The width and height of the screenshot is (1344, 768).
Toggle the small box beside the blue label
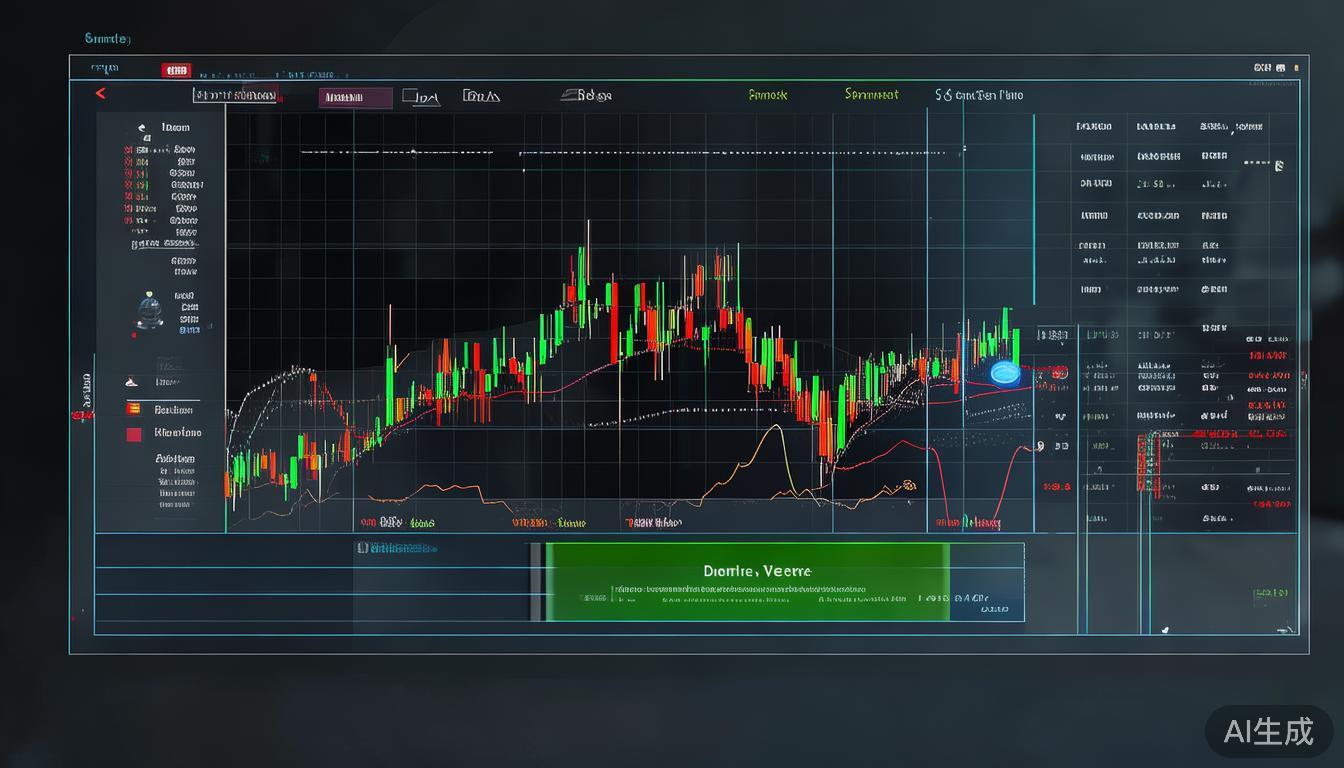click(x=363, y=548)
